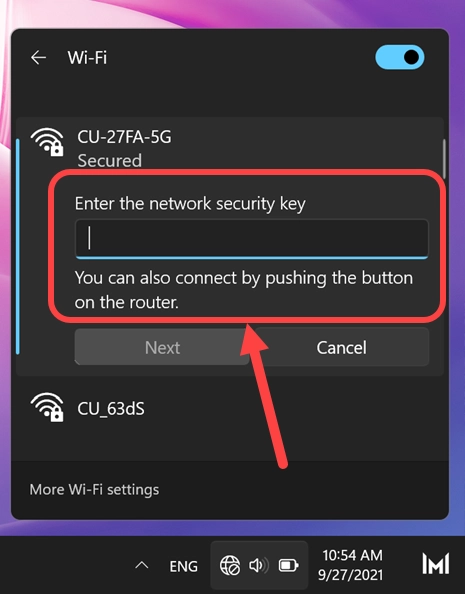Click the network list scrollbar

[x=444, y=159]
